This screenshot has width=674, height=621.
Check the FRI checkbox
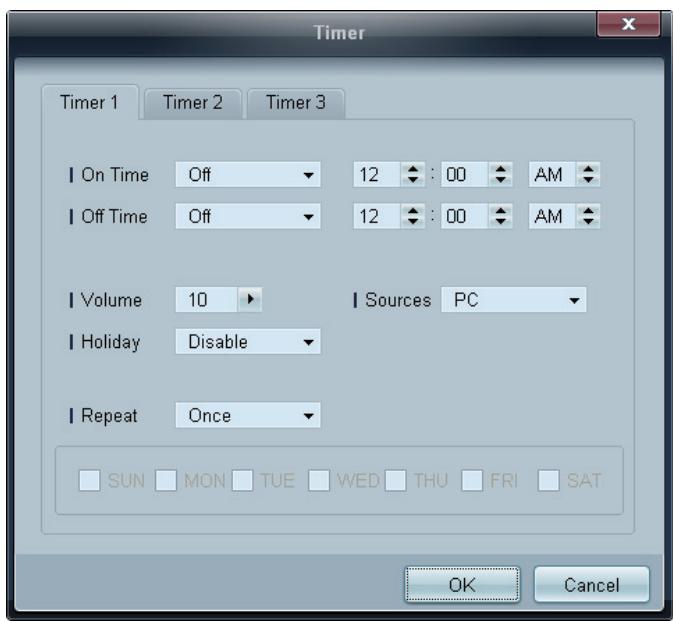point(472,480)
